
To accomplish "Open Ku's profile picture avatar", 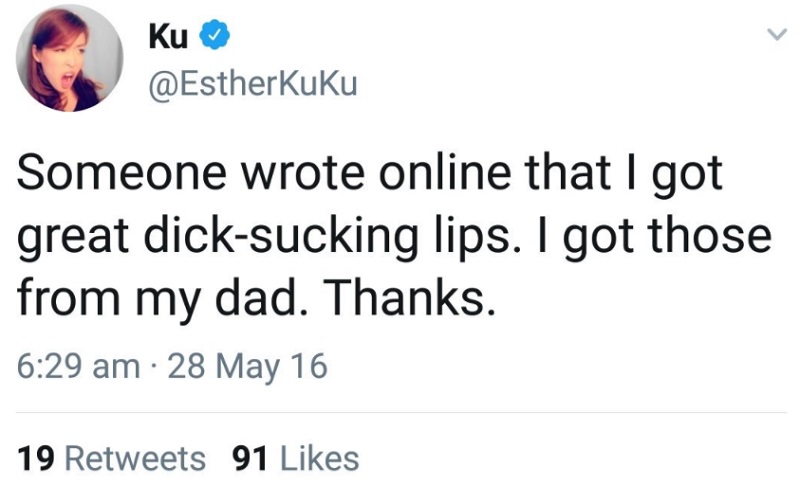I will pos(69,58).
